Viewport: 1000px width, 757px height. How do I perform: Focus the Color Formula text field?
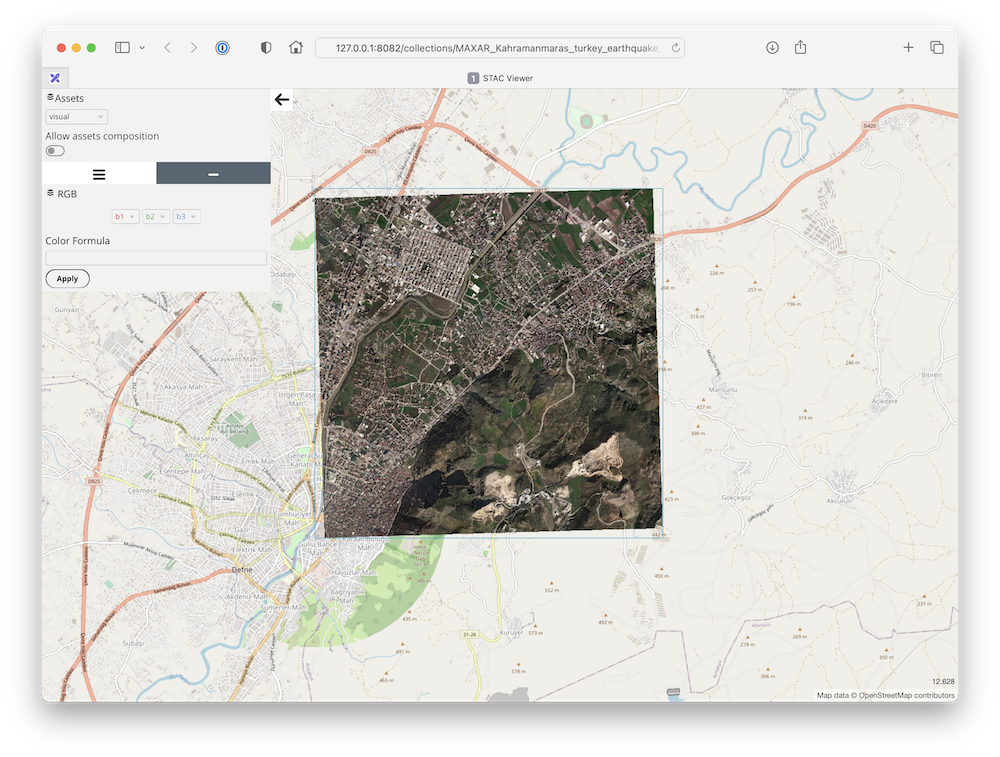(x=156, y=258)
